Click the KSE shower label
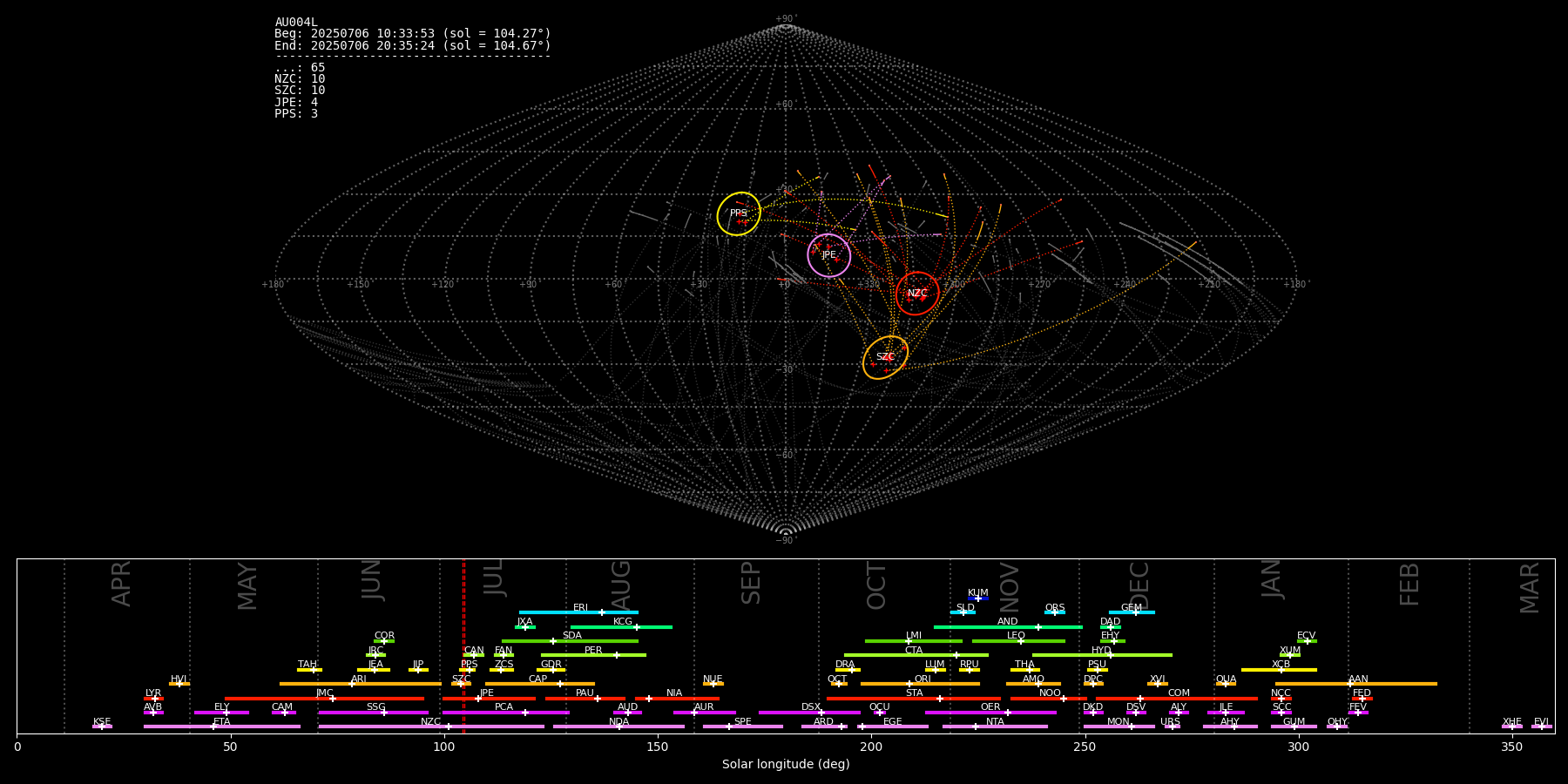This screenshot has width=1568, height=784. tap(102, 722)
